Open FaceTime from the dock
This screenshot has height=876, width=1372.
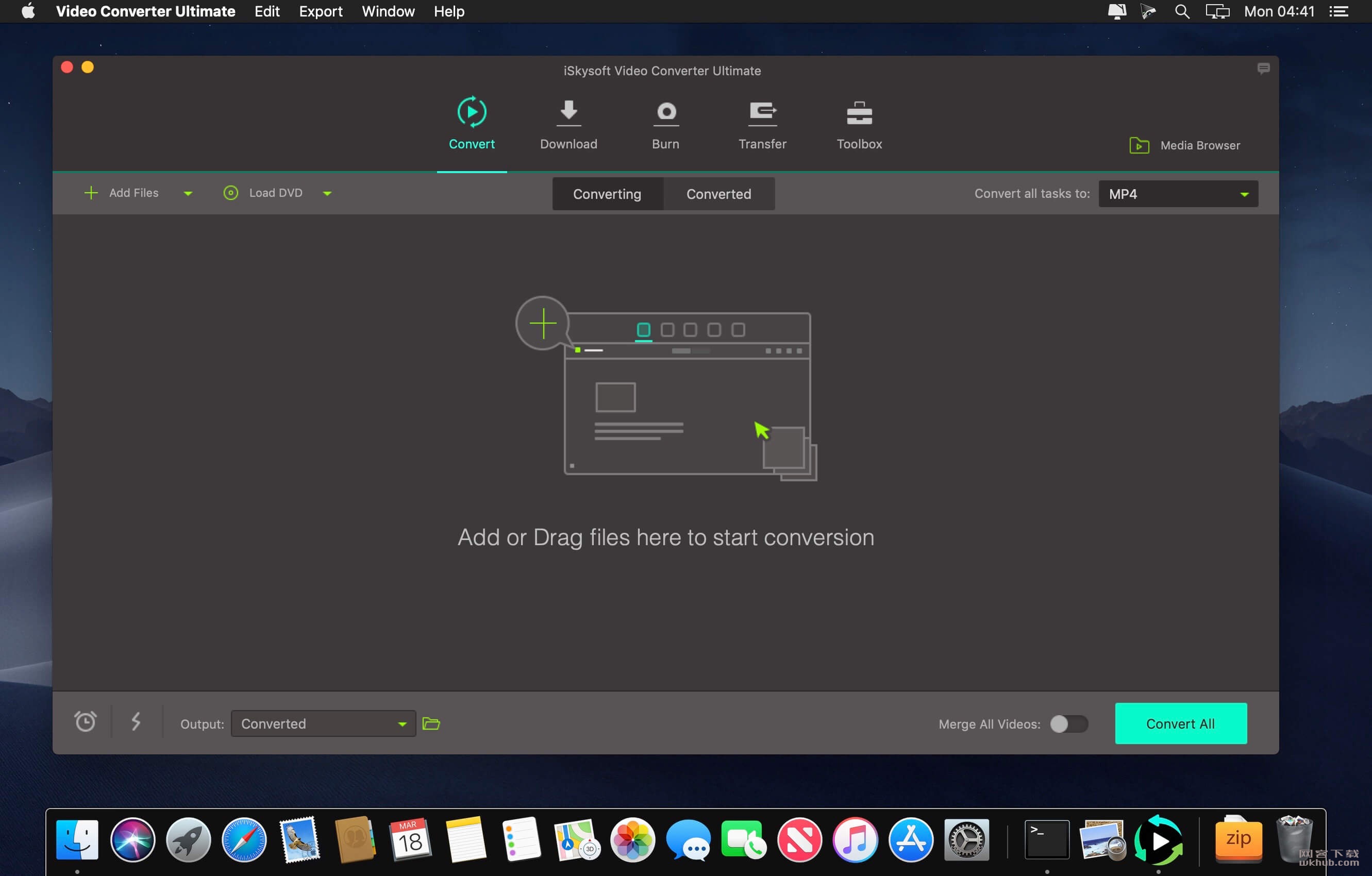tap(744, 839)
